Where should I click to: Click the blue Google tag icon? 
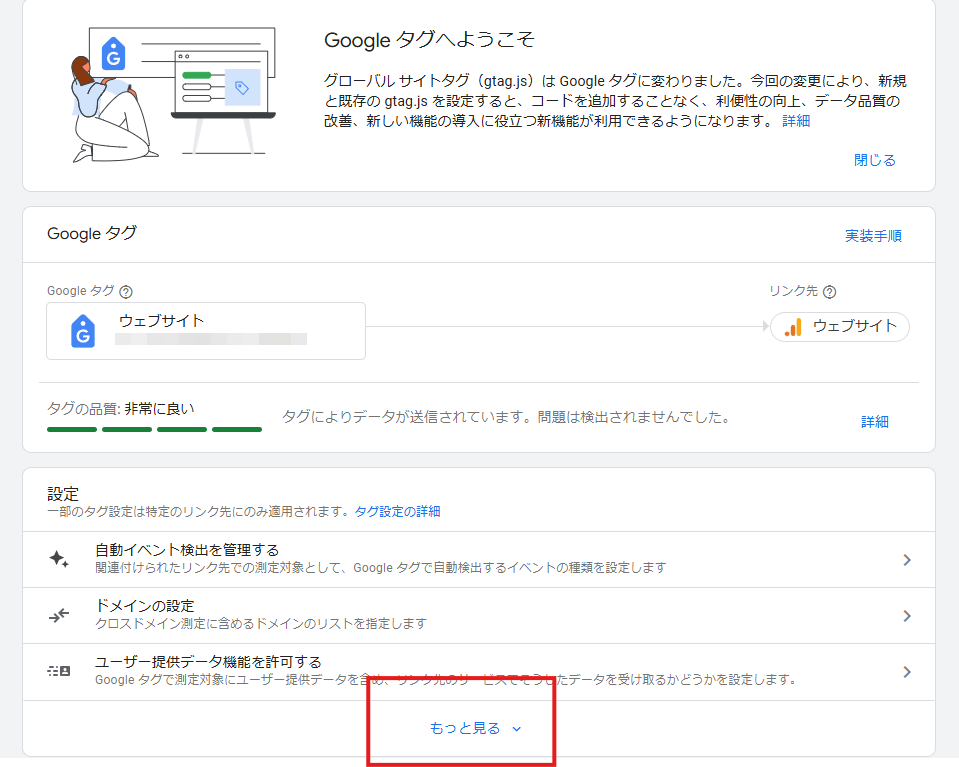point(83,331)
